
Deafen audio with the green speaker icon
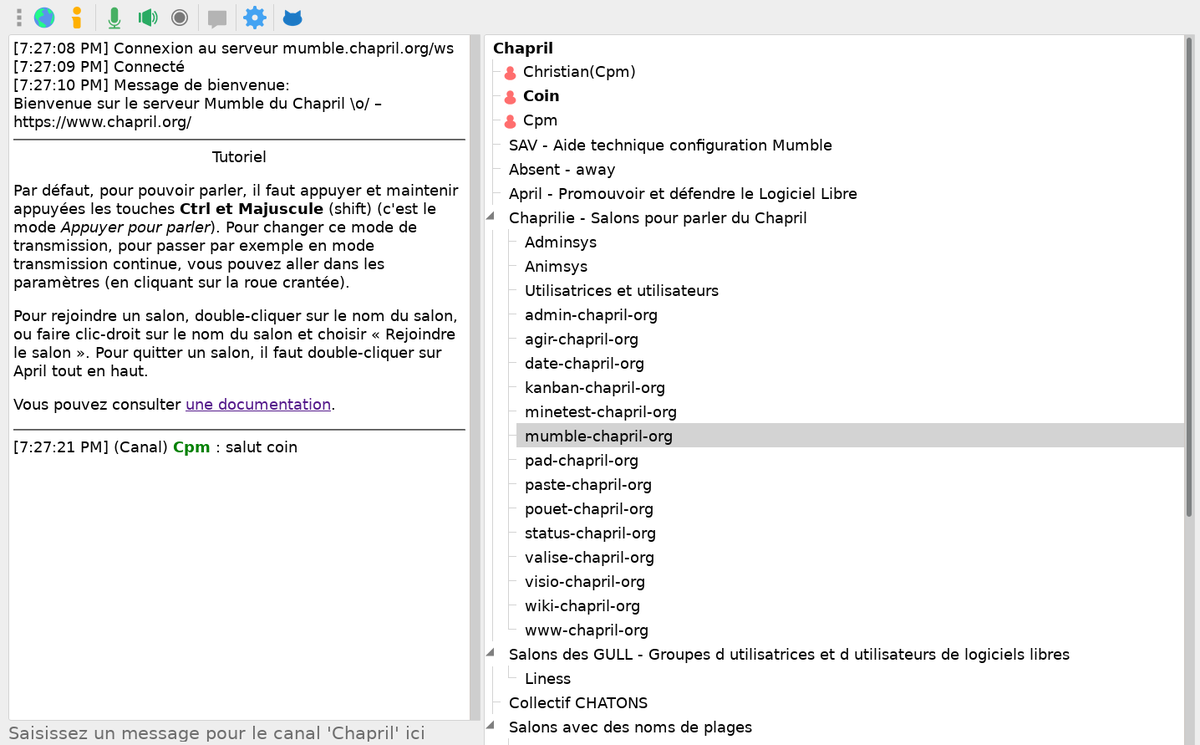pyautogui.click(x=148, y=17)
